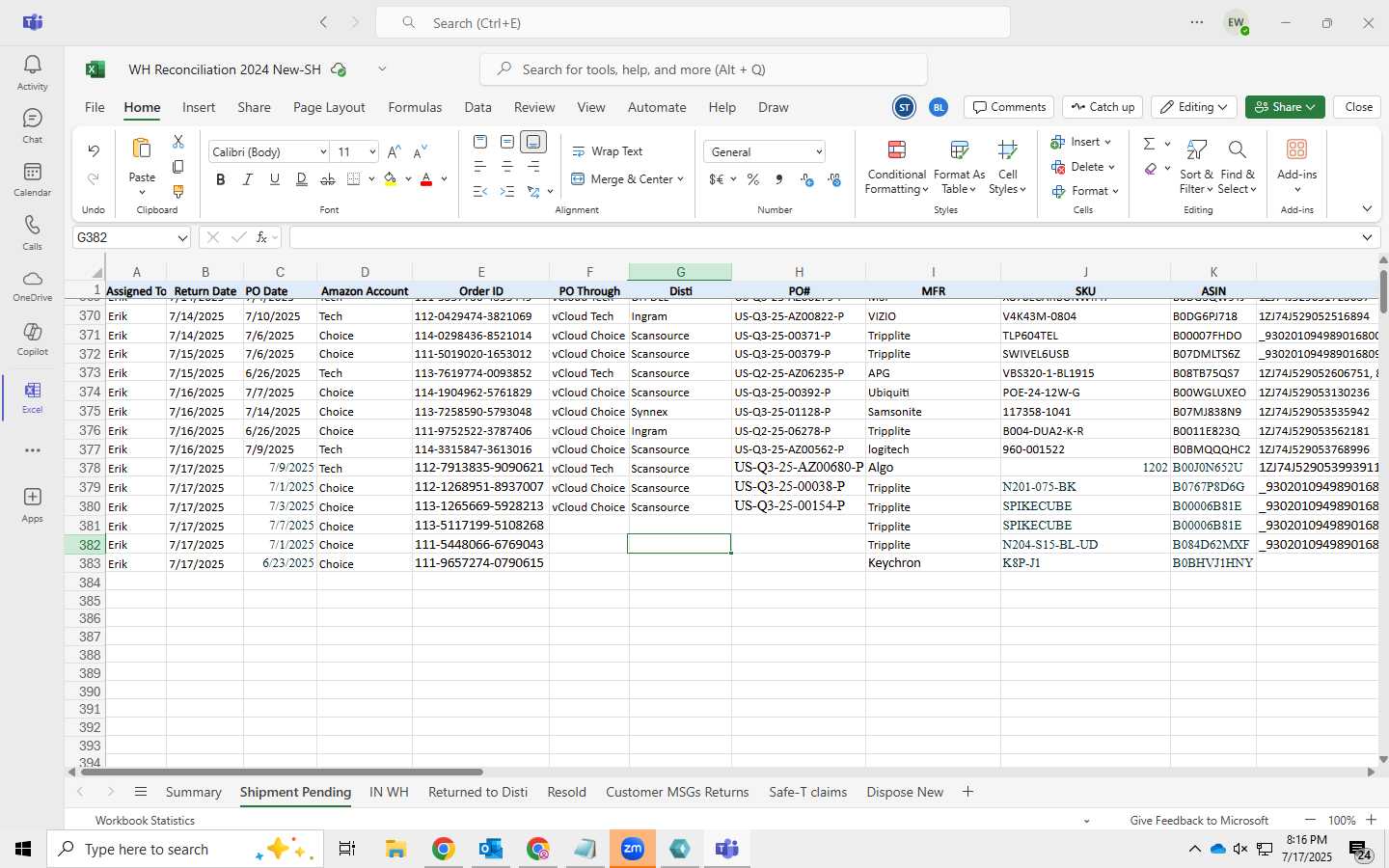Activate the Format Painter brush
Screen dimensions: 1389x868
[178, 191]
